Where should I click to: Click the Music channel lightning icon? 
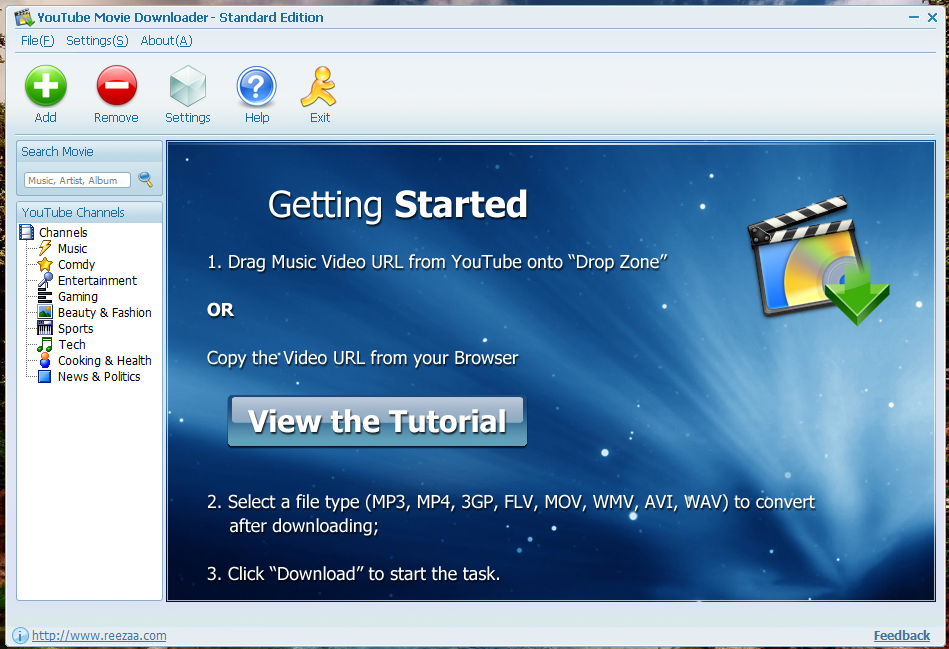click(x=45, y=248)
